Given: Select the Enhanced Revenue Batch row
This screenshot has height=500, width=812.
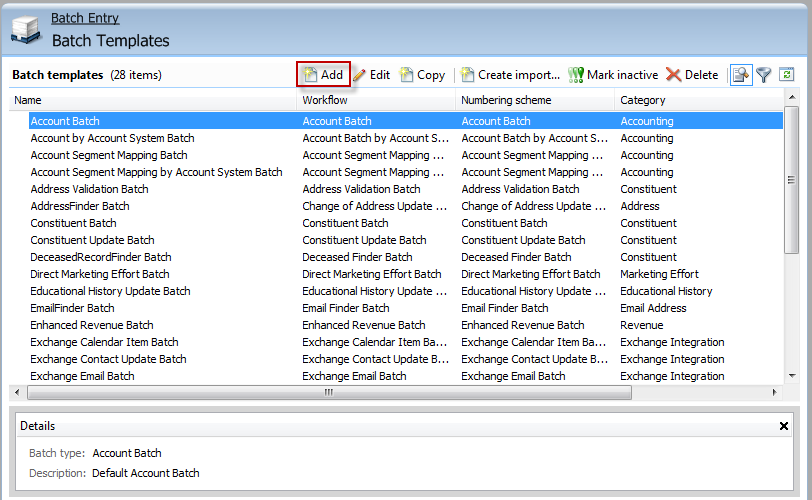Looking at the screenshot, I should point(92,325).
